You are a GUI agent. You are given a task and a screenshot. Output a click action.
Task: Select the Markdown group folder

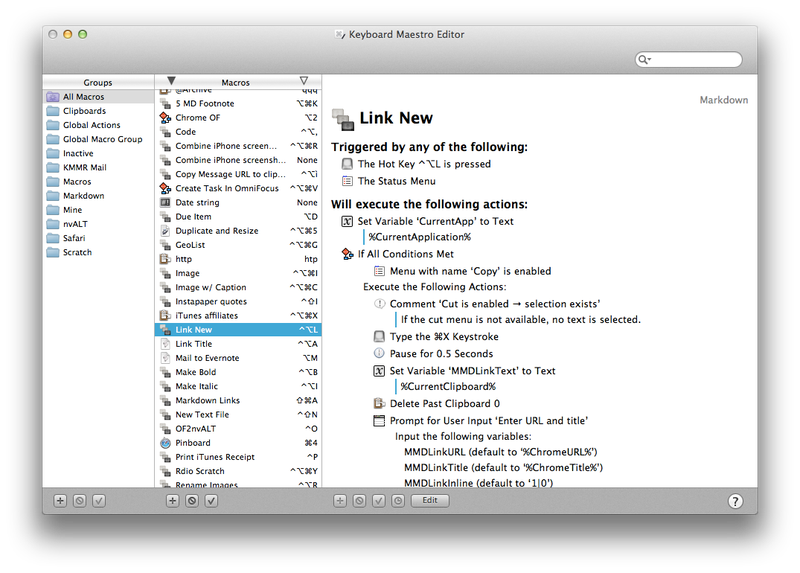(98, 195)
